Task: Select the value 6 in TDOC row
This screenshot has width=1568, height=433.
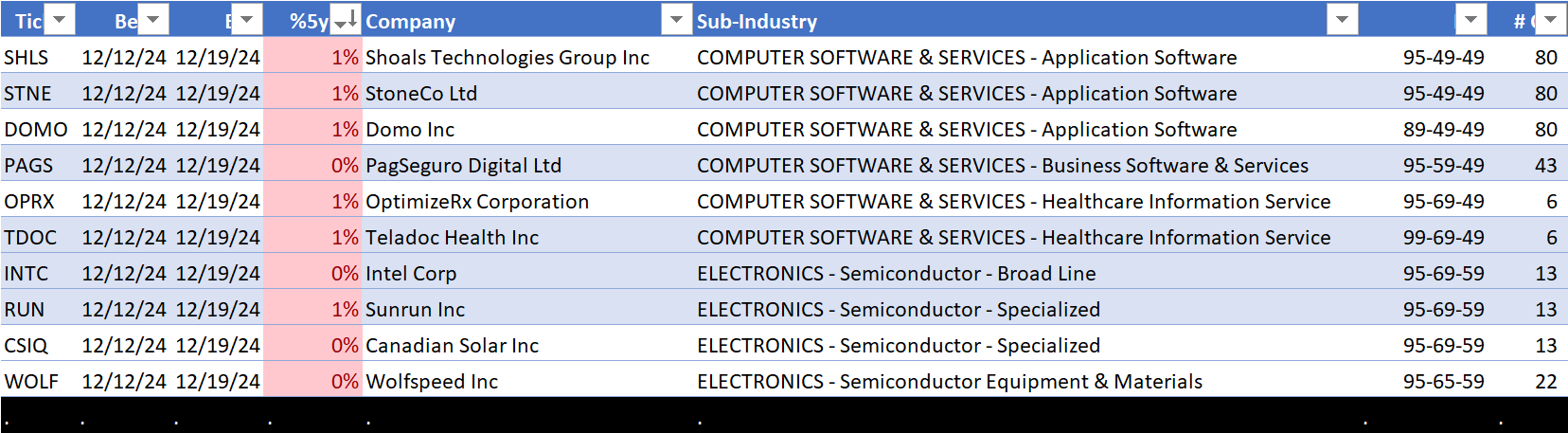Action: pyautogui.click(x=1552, y=237)
